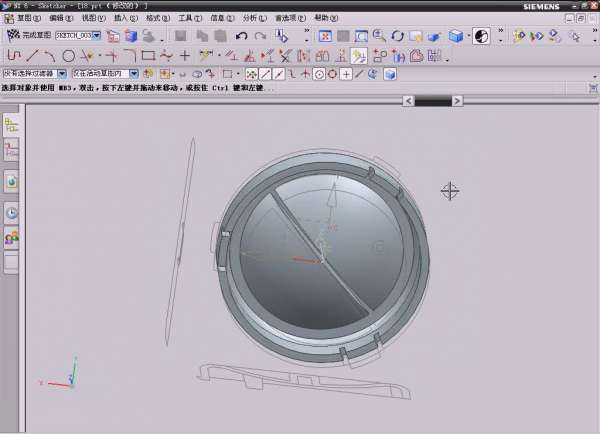Viewport: 600px width, 434px height.
Task: Click the Finish Sketch flag button
Action: [29, 35]
